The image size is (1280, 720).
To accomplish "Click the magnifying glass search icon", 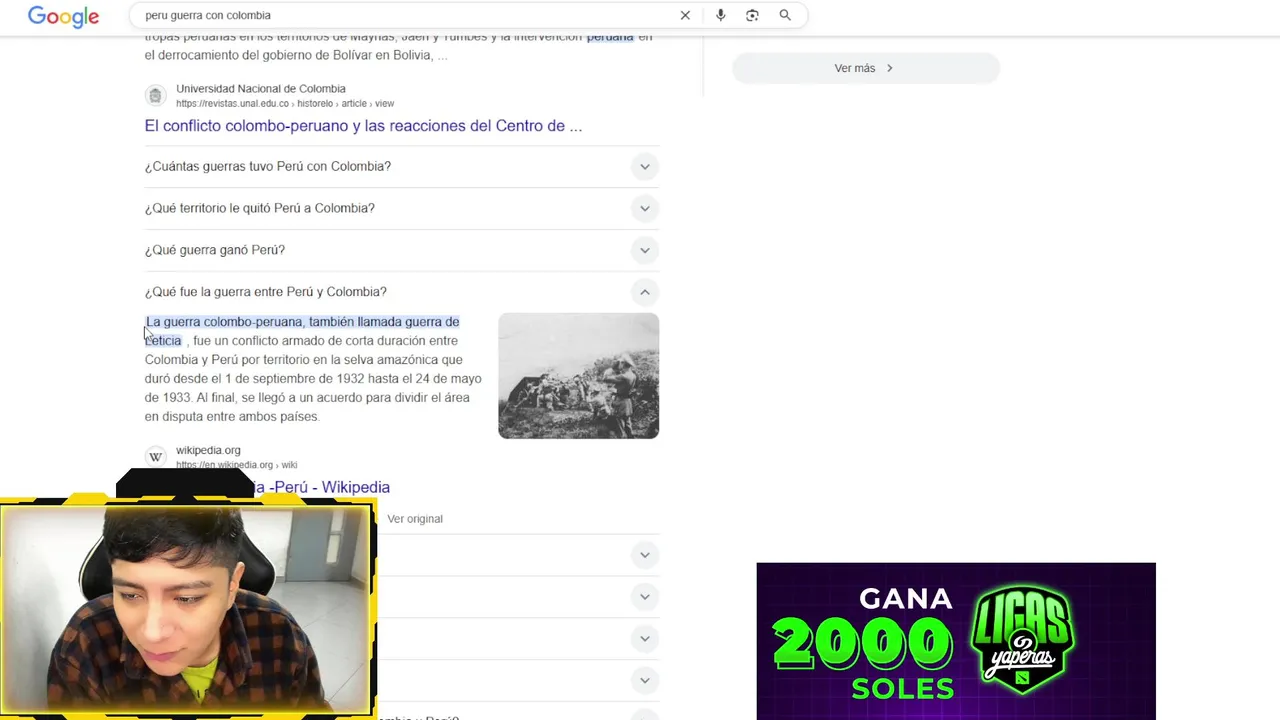I will click(785, 15).
